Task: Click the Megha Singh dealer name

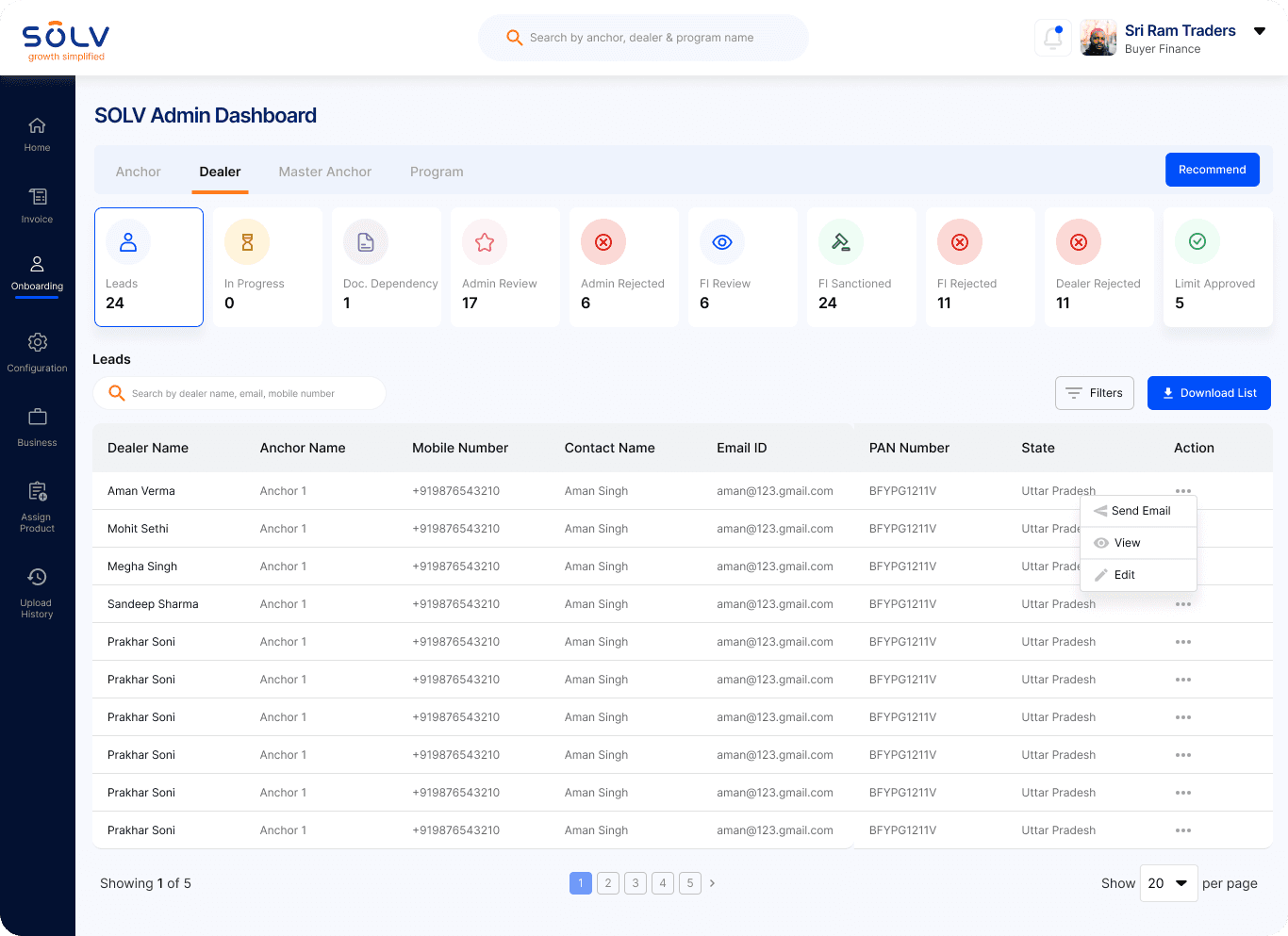Action: tap(142, 567)
